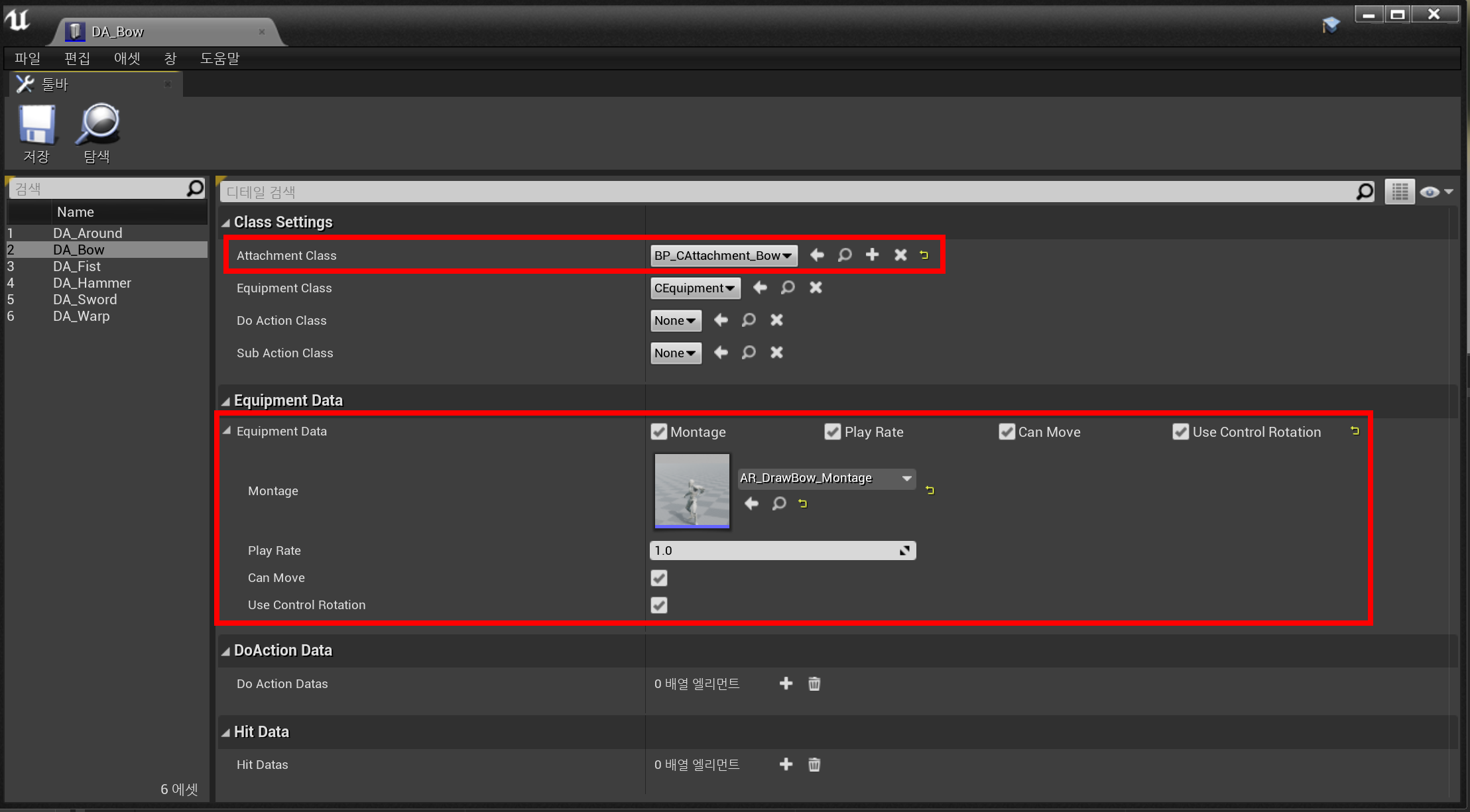Add new Attachment Class with plus icon

point(872,255)
